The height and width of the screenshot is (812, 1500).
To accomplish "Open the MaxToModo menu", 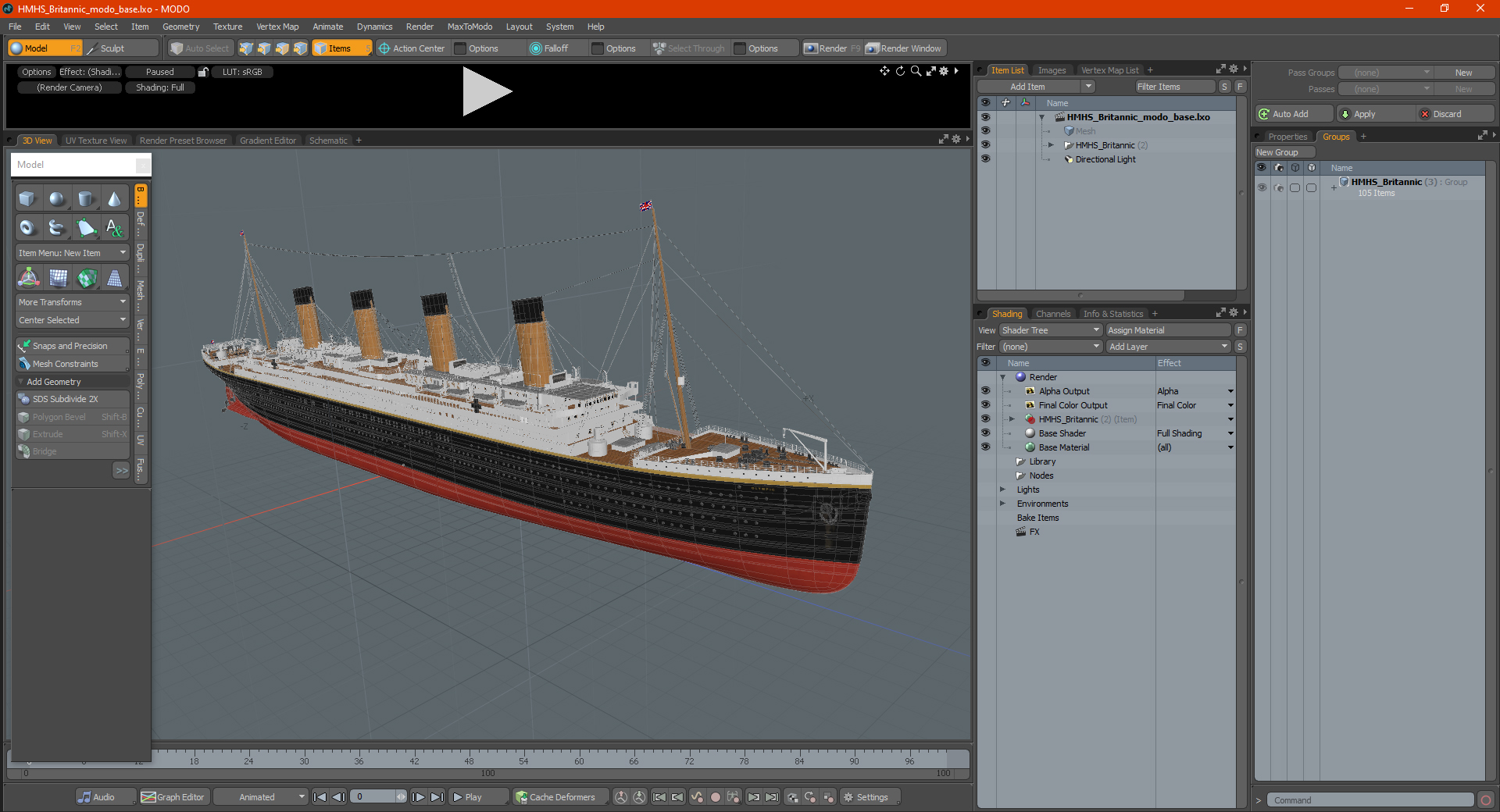I will point(470,27).
